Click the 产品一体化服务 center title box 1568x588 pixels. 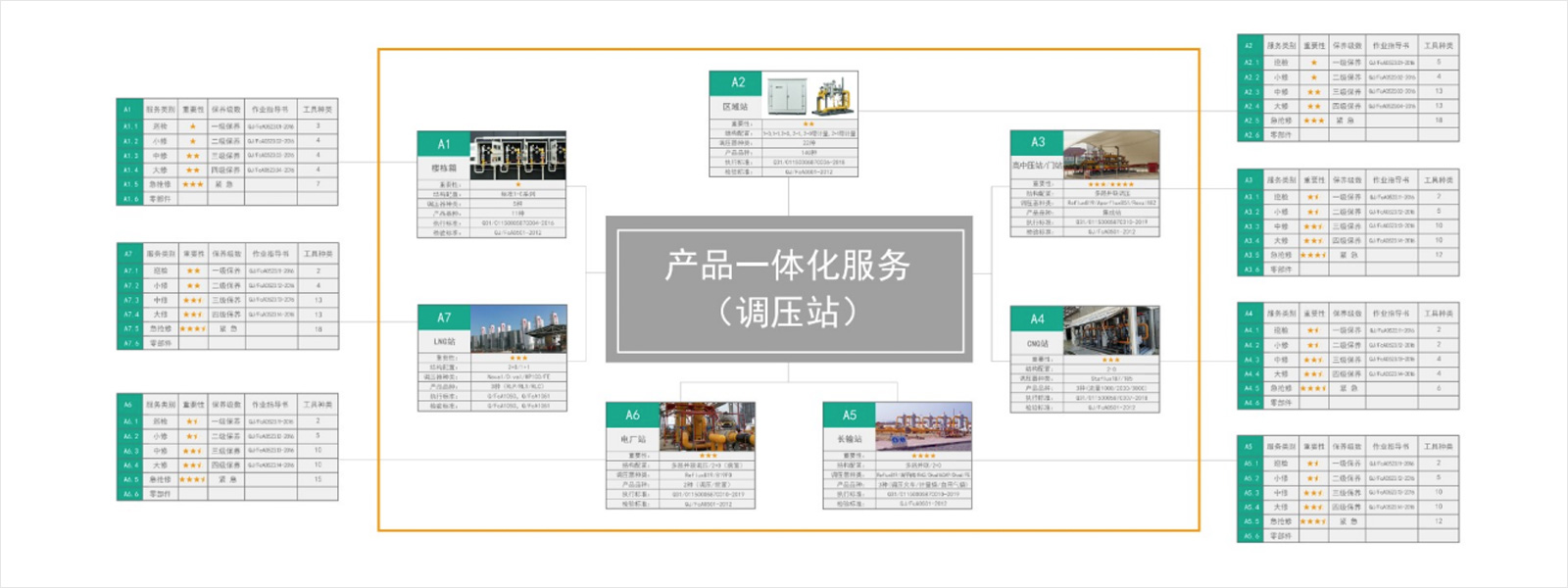789,288
